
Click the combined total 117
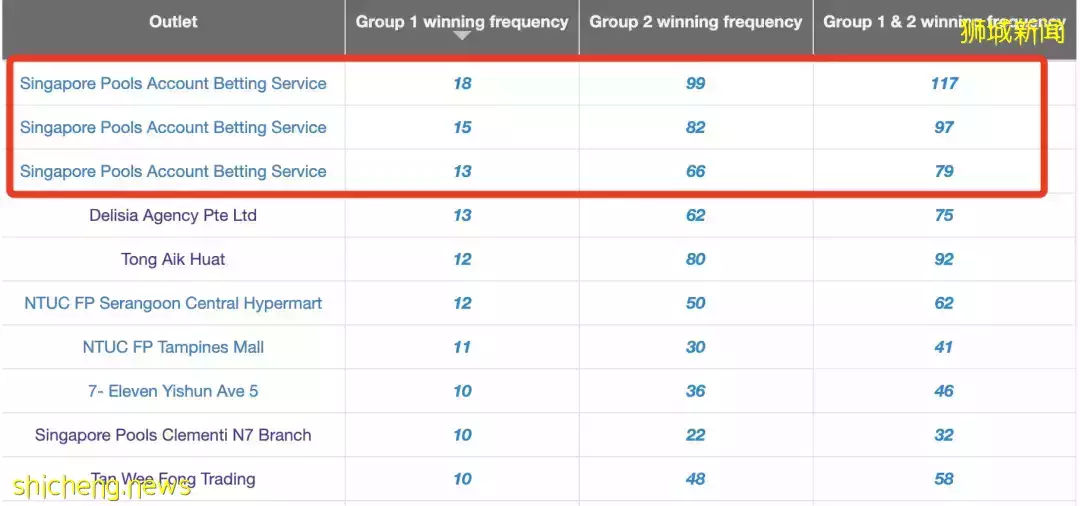(944, 83)
